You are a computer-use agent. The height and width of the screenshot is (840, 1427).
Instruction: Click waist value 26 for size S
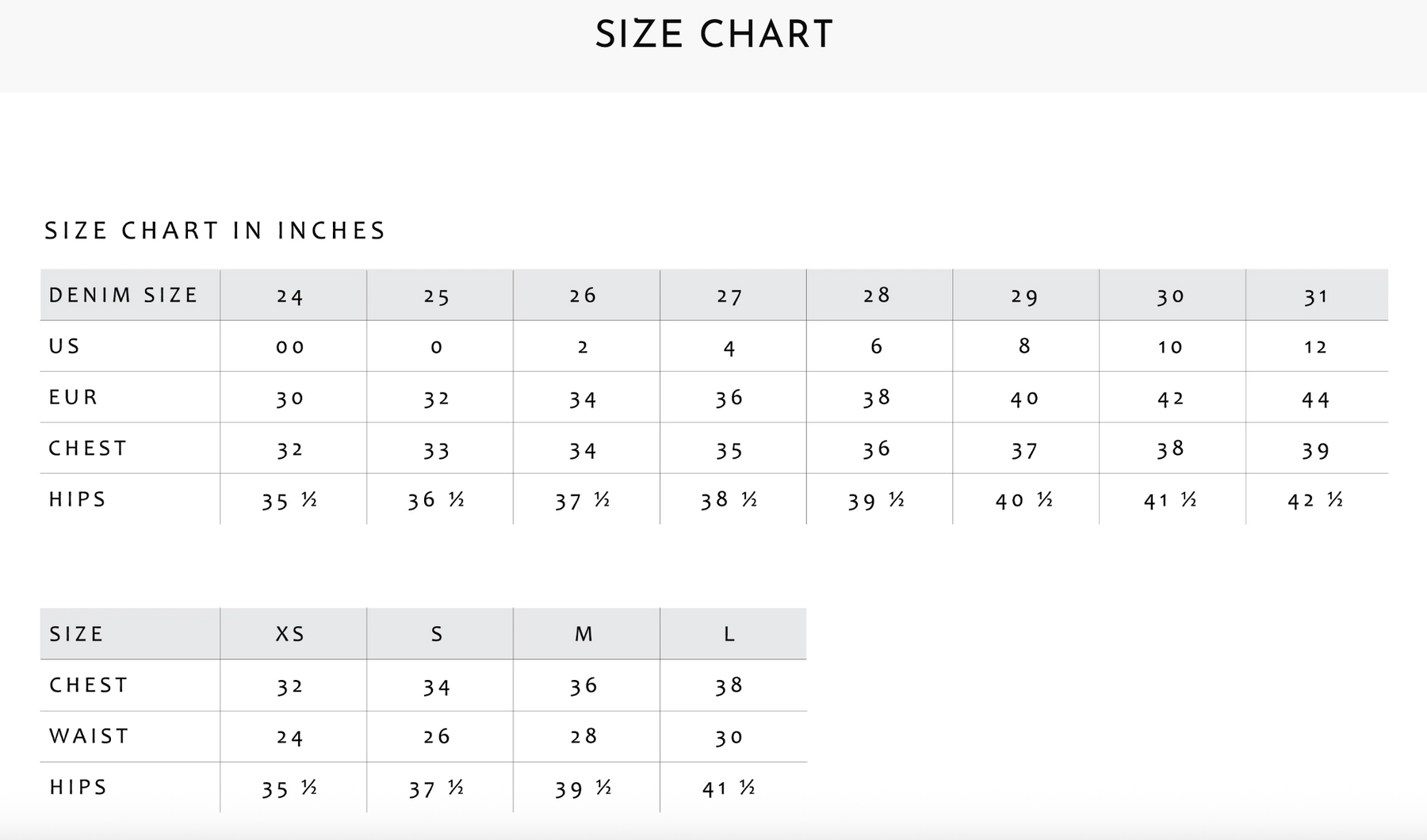[x=437, y=737]
